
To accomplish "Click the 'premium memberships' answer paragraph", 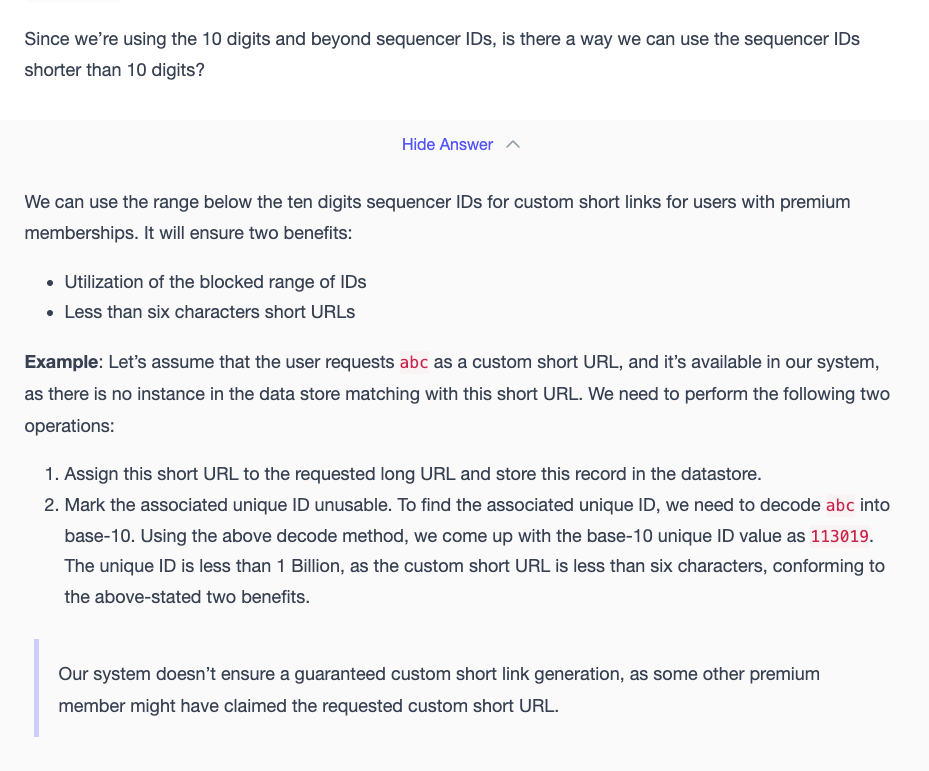I will (437, 217).
